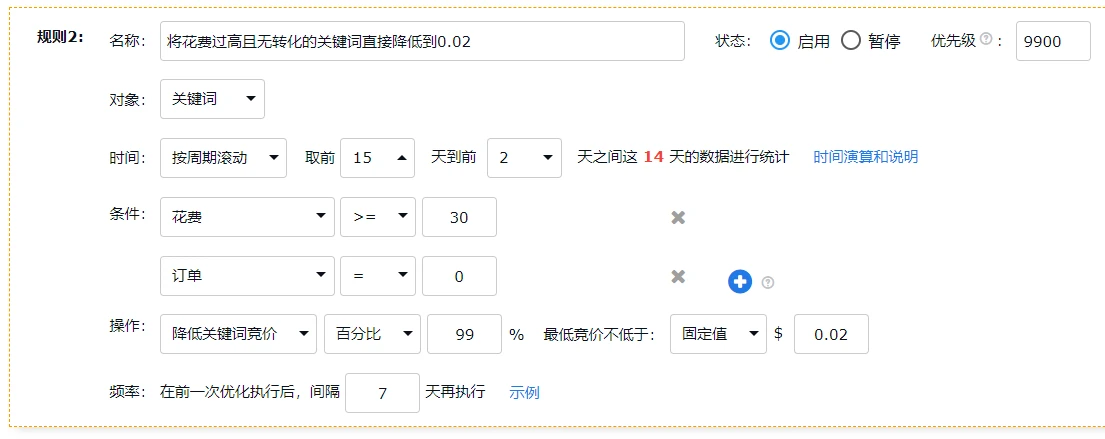Image resolution: width=1105 pixels, height=439 pixels.
Task: Focus the priority field showing 9900
Action: [x=1052, y=41]
